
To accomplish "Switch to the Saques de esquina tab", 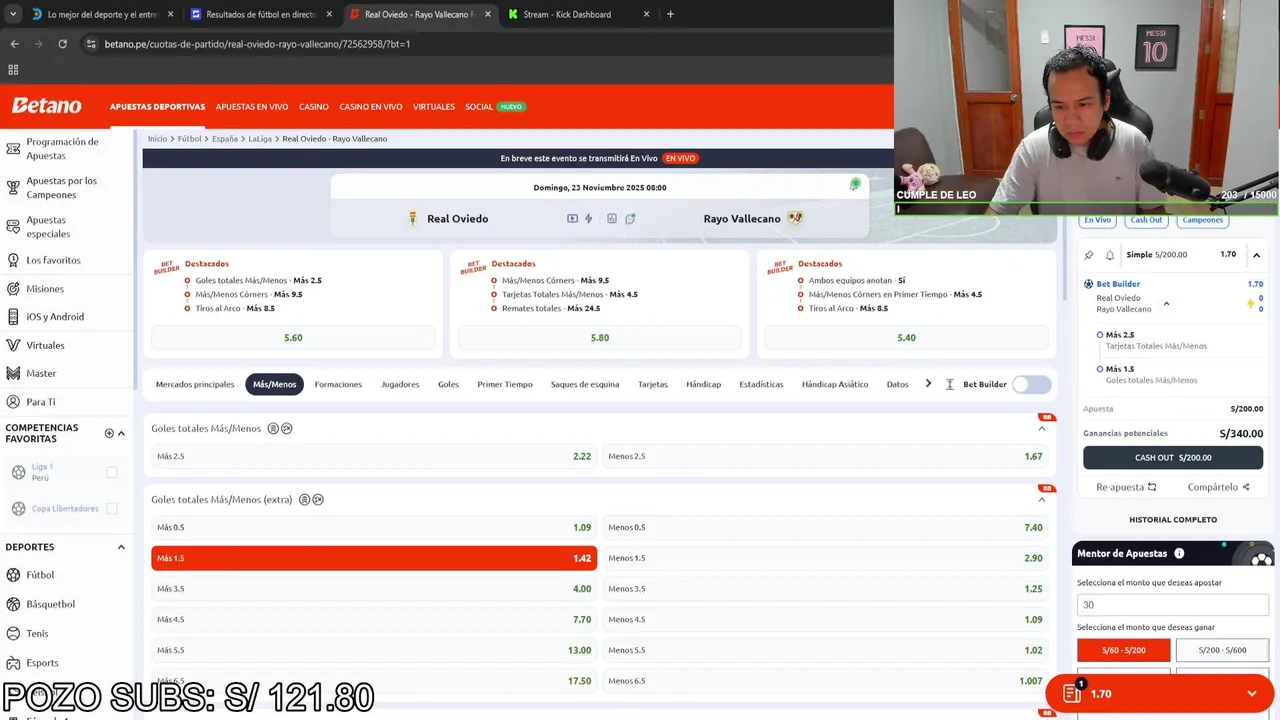I will (585, 384).
